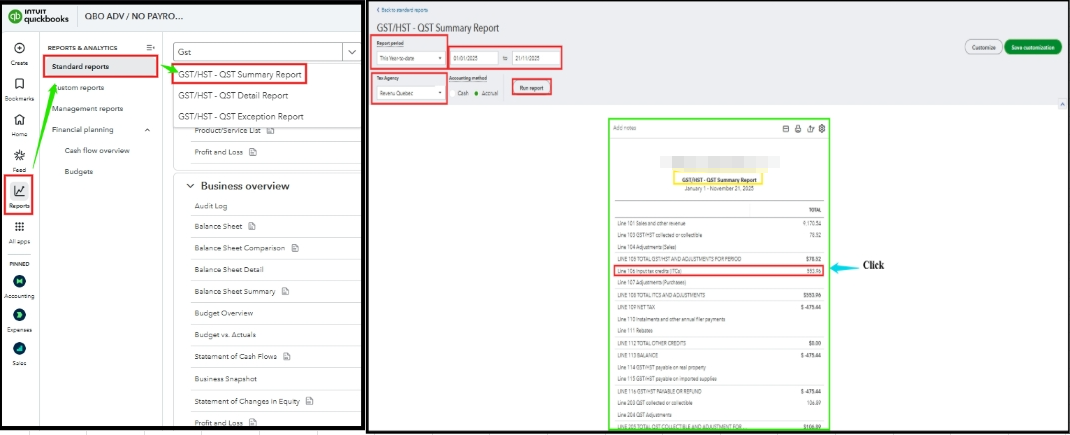Image resolution: width=1070 pixels, height=435 pixels.
Task: Collapse the Business overview section
Action: (x=189, y=186)
